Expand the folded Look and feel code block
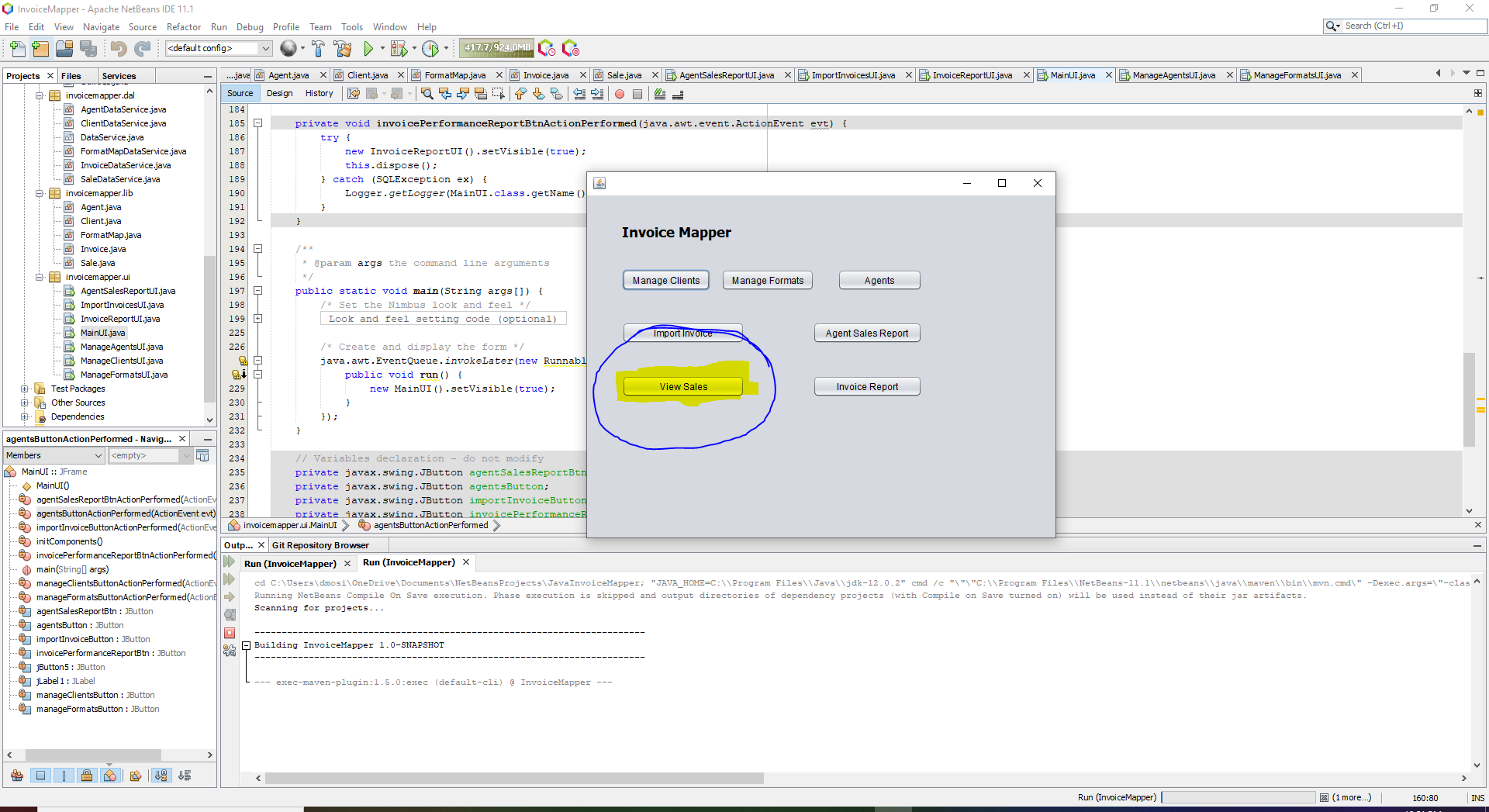This screenshot has height=812, width=1489. coord(257,319)
